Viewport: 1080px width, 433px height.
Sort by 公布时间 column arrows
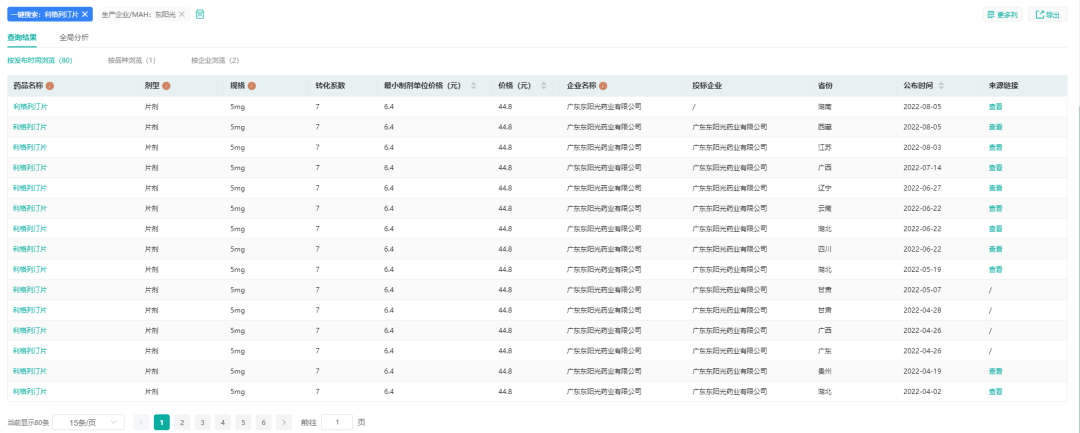(939, 86)
